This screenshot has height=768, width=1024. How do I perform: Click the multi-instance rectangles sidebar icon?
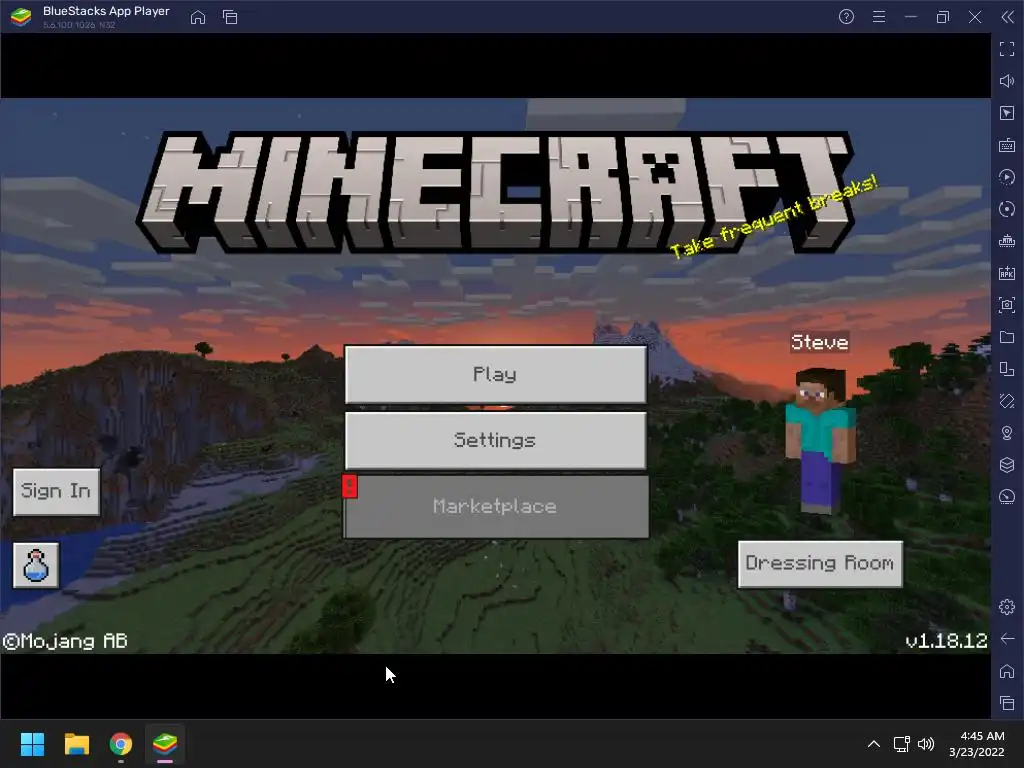pyautogui.click(x=1007, y=369)
